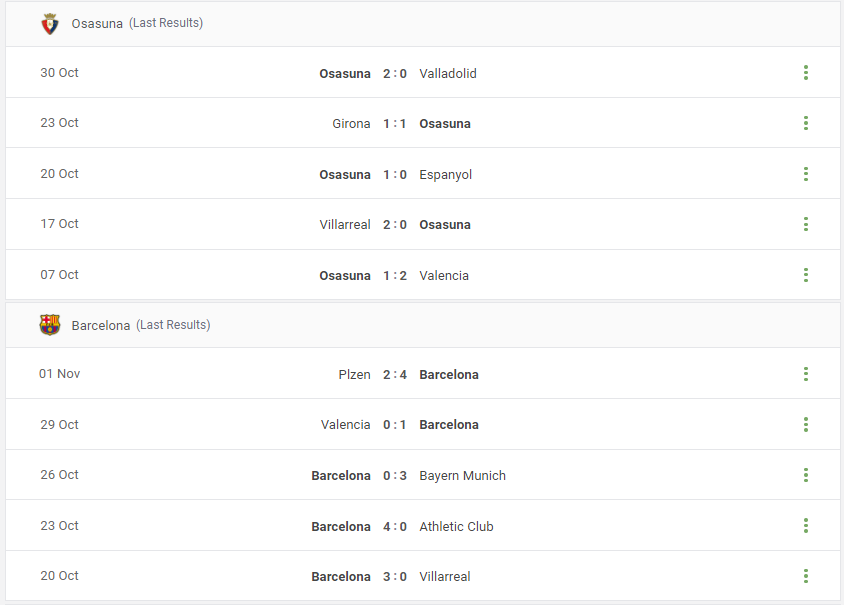The image size is (844, 605).
Task: Click the Barcelona club crest
Action: coord(50,325)
